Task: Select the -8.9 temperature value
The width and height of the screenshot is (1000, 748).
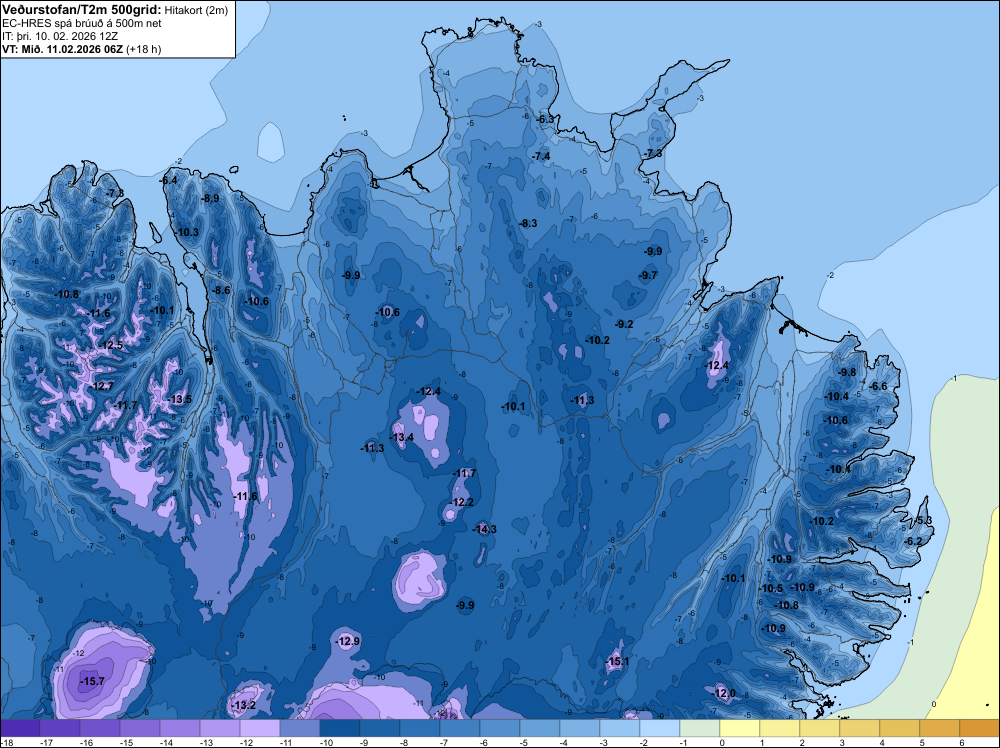Action: (x=210, y=199)
